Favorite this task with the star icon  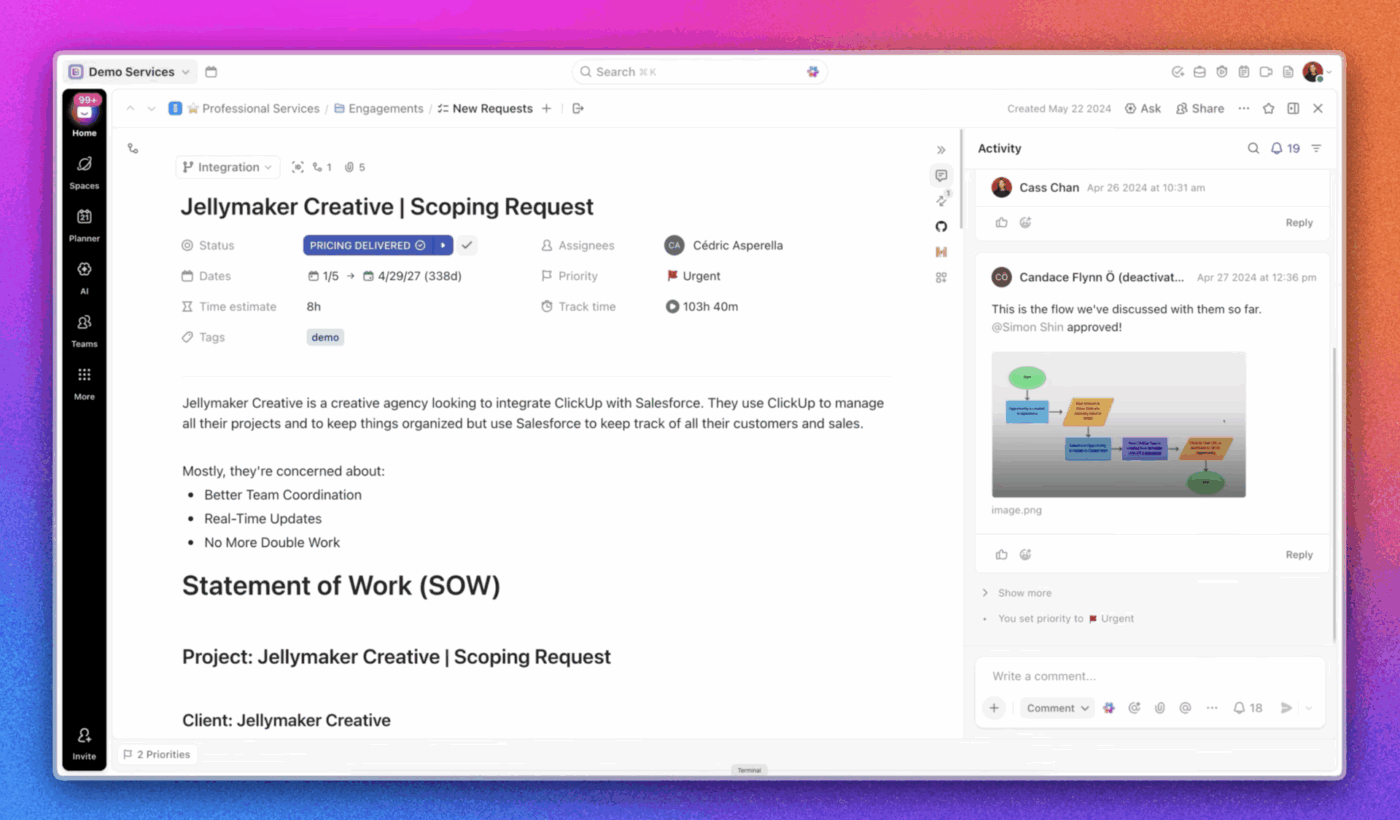click(x=1268, y=108)
